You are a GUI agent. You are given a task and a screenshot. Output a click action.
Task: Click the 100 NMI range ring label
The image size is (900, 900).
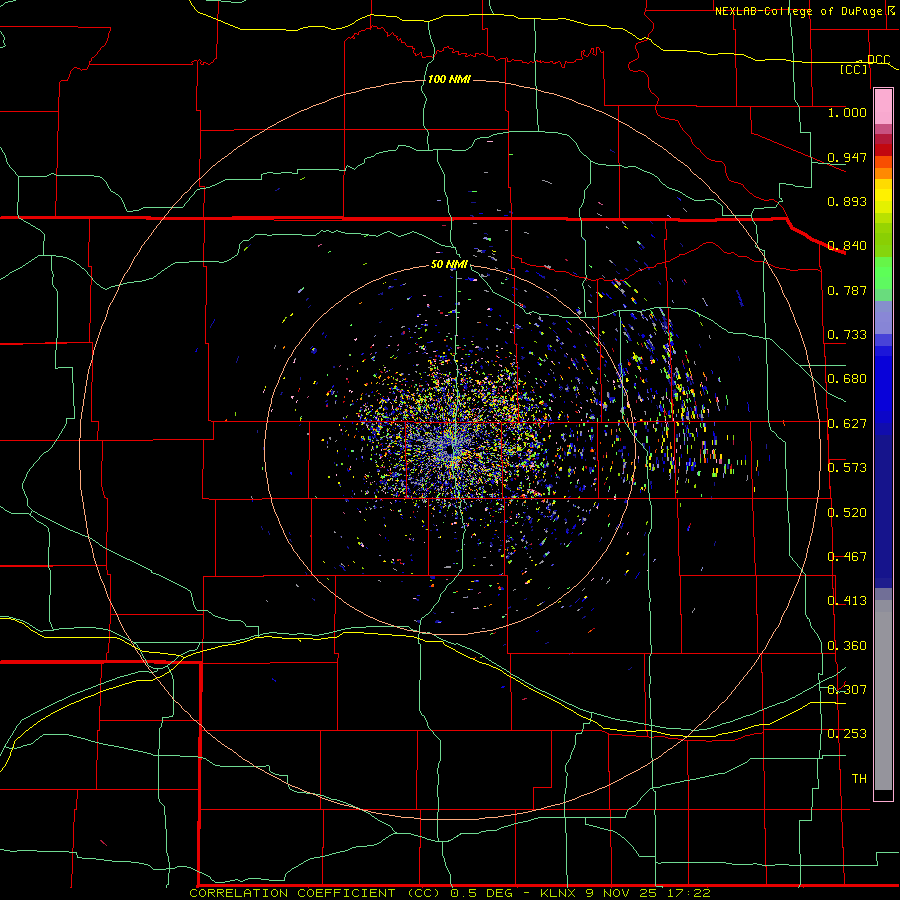(x=449, y=79)
